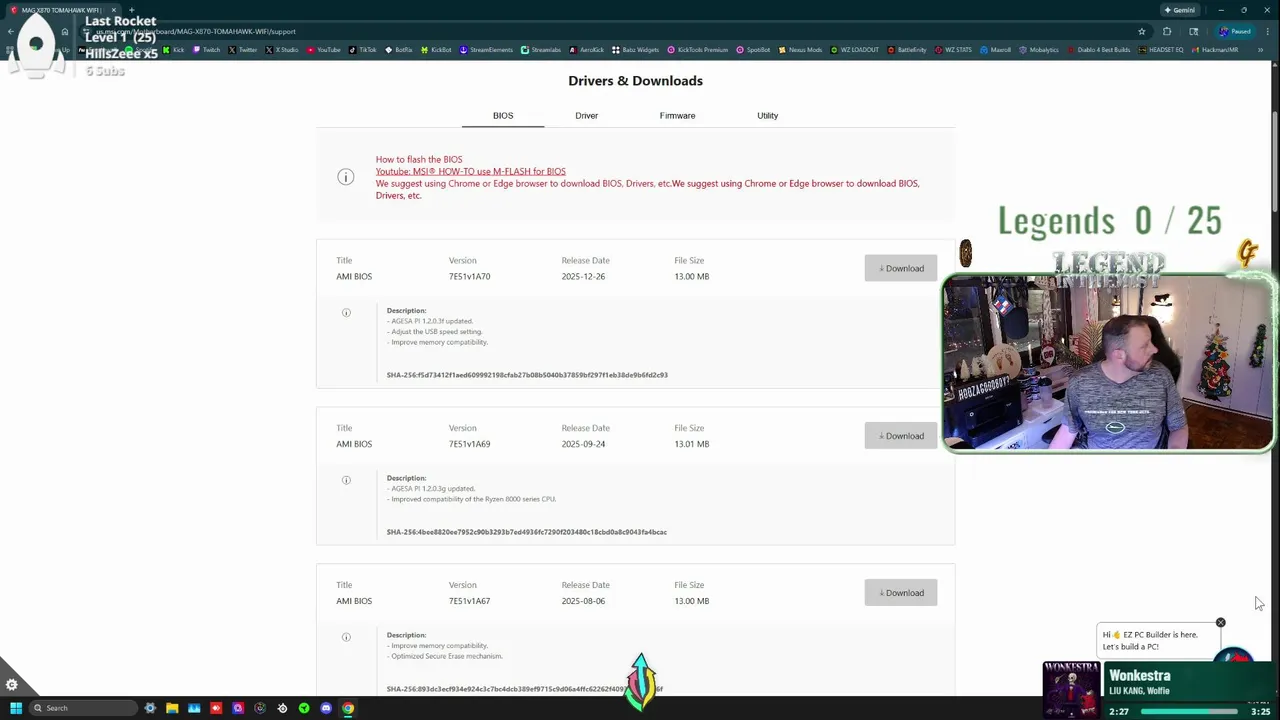This screenshot has height=720, width=1280.
Task: Open the Botz Widgets bookmark
Action: 635,50
